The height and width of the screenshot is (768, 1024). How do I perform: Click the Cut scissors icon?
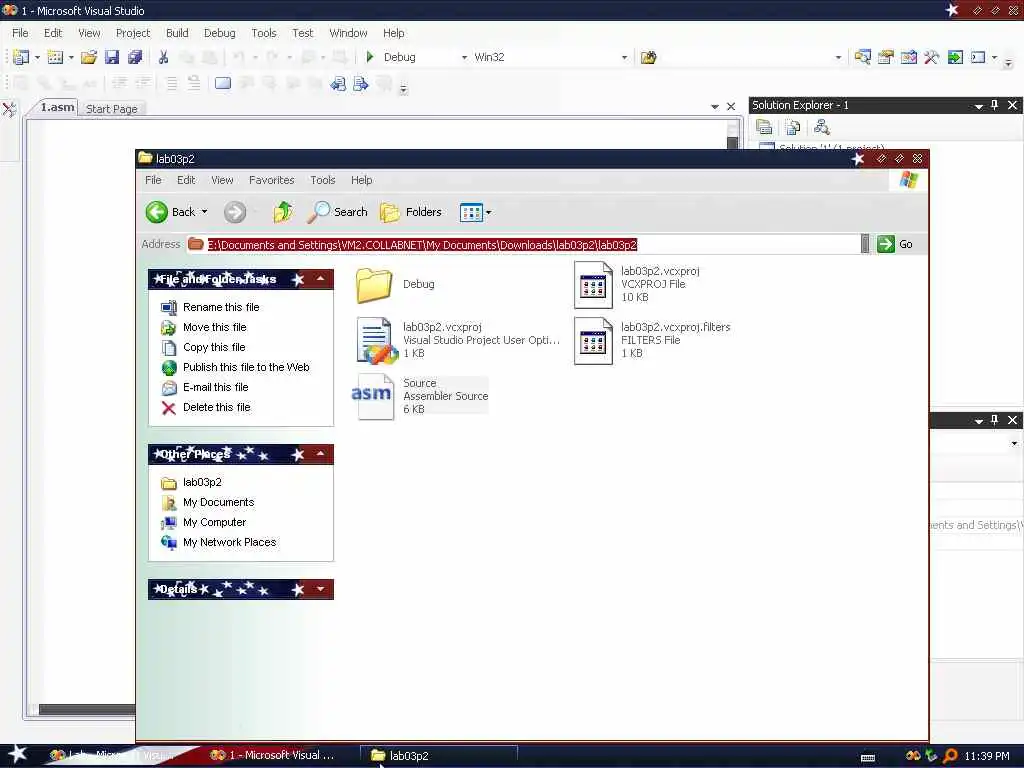[163, 57]
